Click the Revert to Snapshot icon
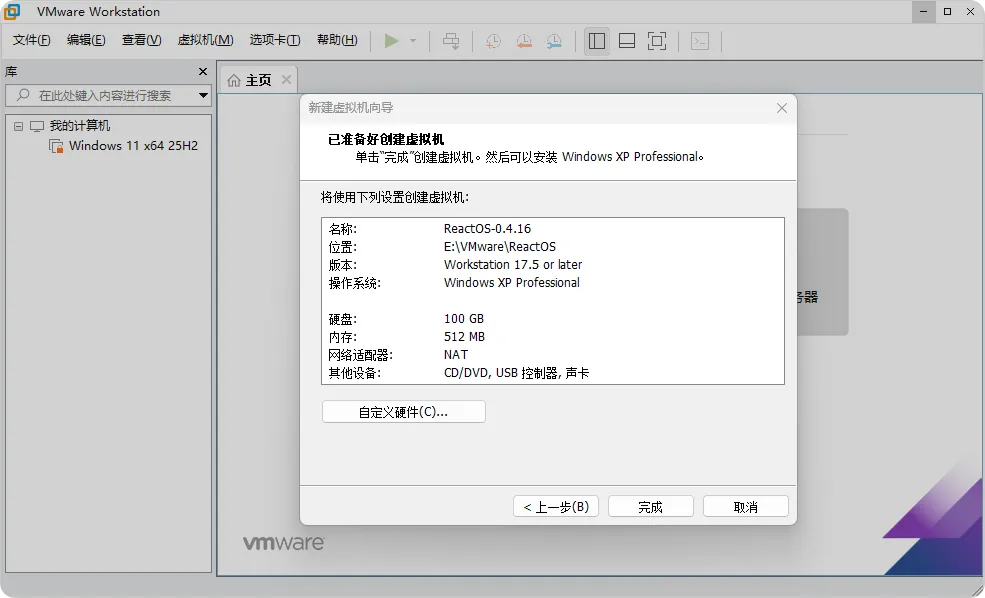The image size is (985, 598). [x=523, y=41]
